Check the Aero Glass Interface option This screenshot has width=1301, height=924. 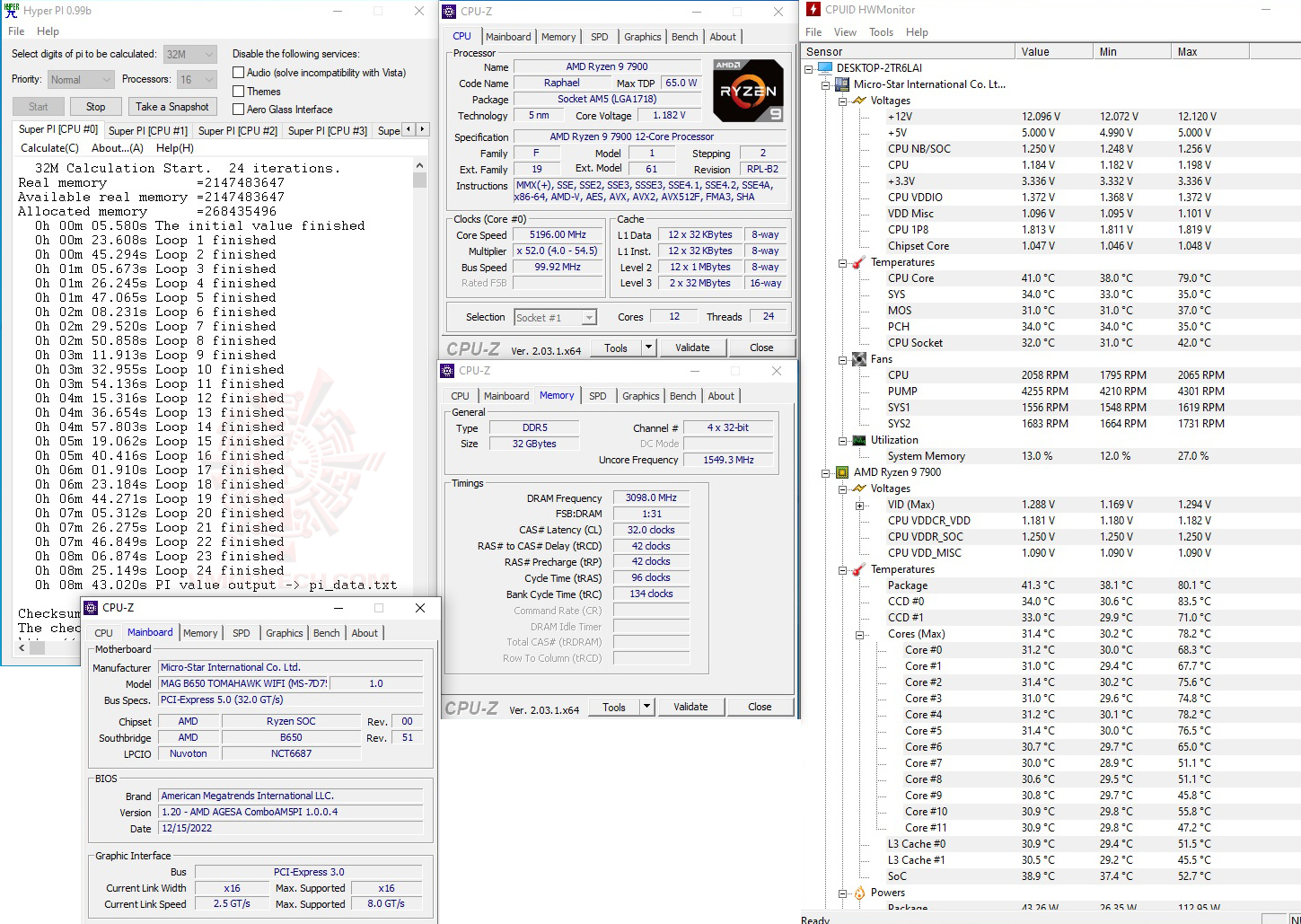[239, 110]
